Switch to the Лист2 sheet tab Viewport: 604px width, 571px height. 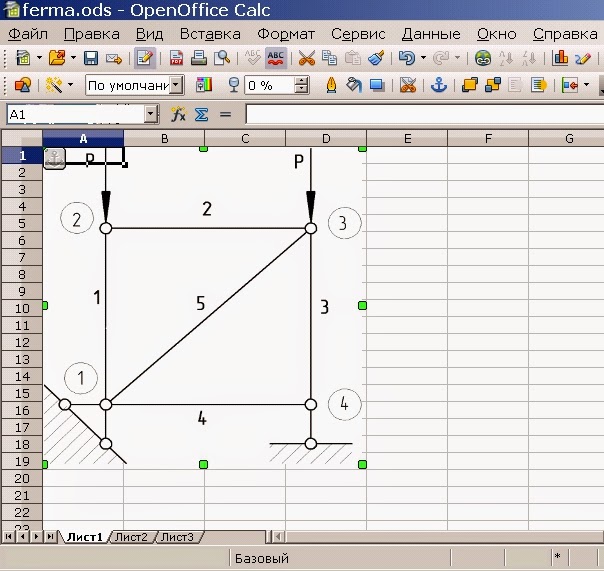coord(131,537)
